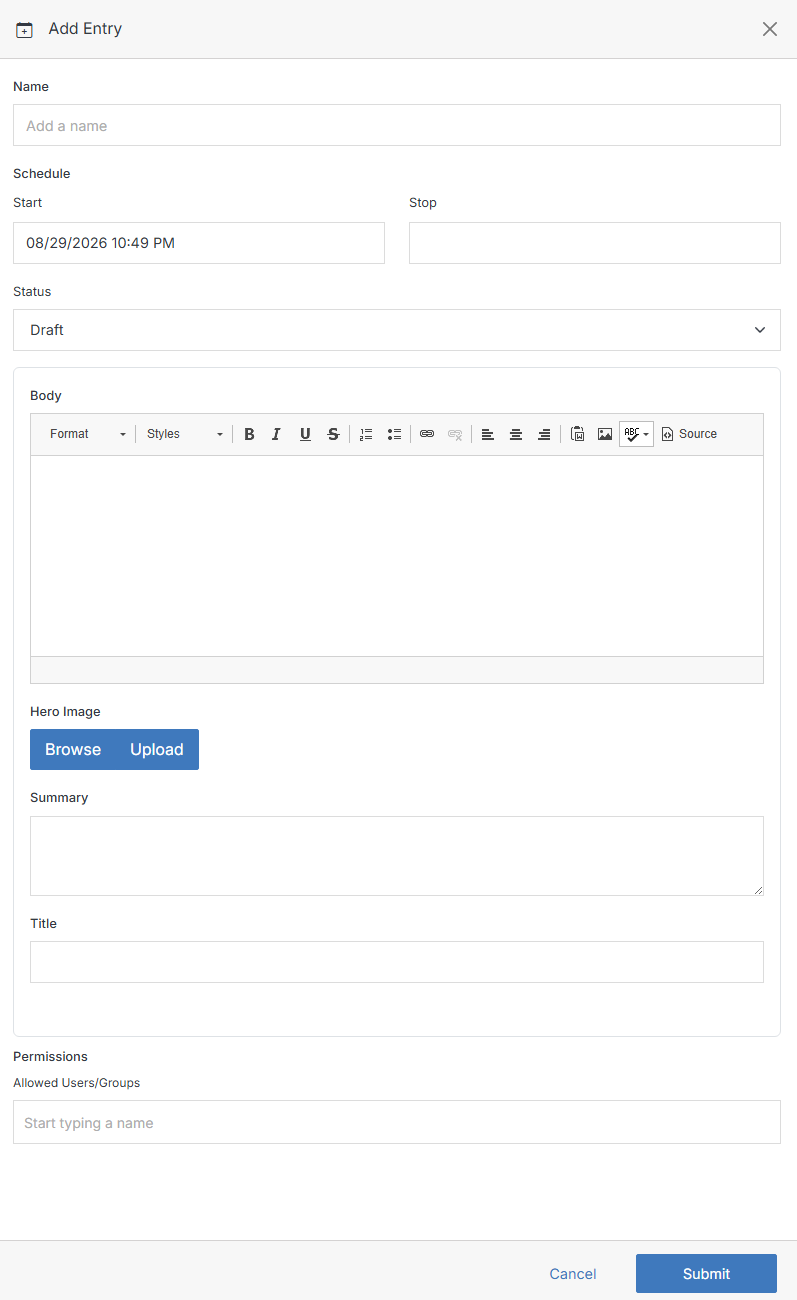Insert a bulleted list

point(394,434)
